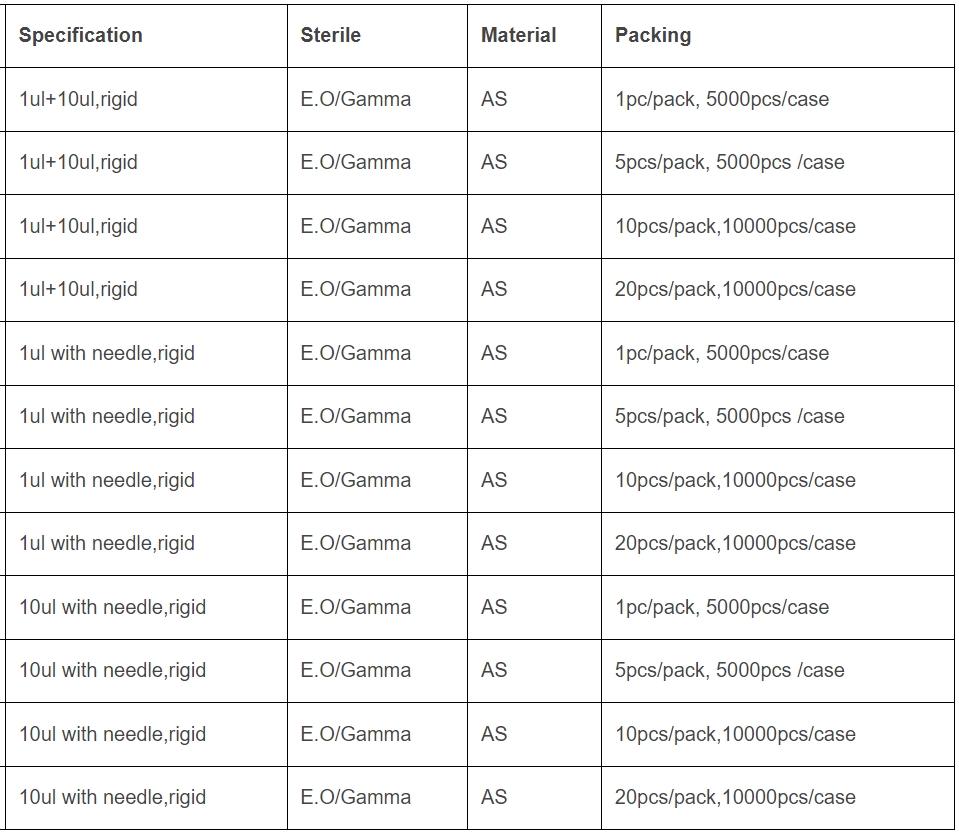This screenshot has height=834, width=959.
Task: Select 1ul with needle,rigid cell in 1pc/pack row
Action: pyautogui.click(x=106, y=353)
